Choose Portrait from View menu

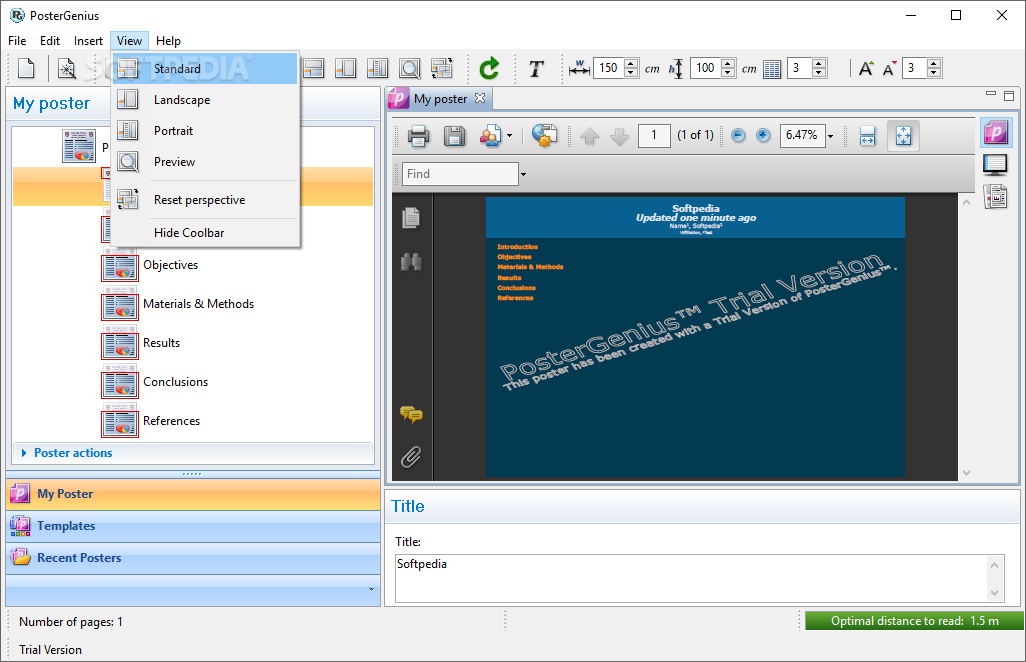tap(205, 131)
